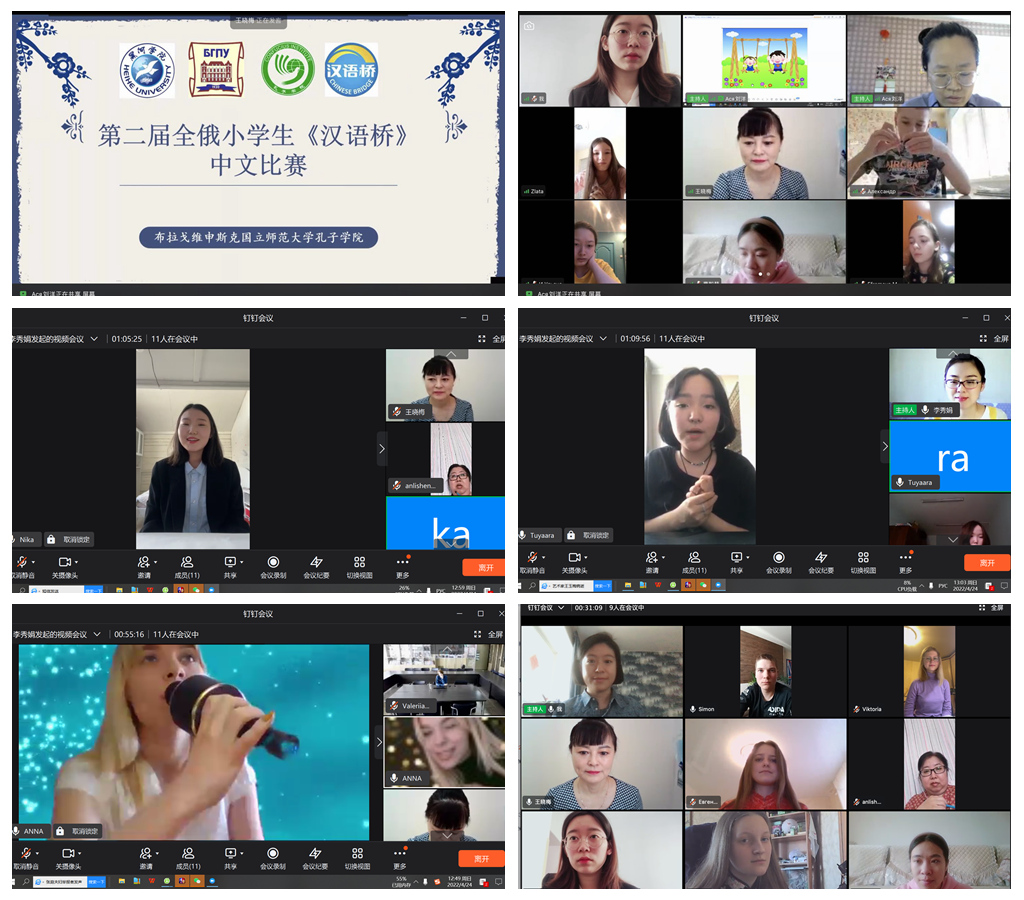
Task: Expand meeting title dropdown at 01:05:25 timer
Action: 95,339
